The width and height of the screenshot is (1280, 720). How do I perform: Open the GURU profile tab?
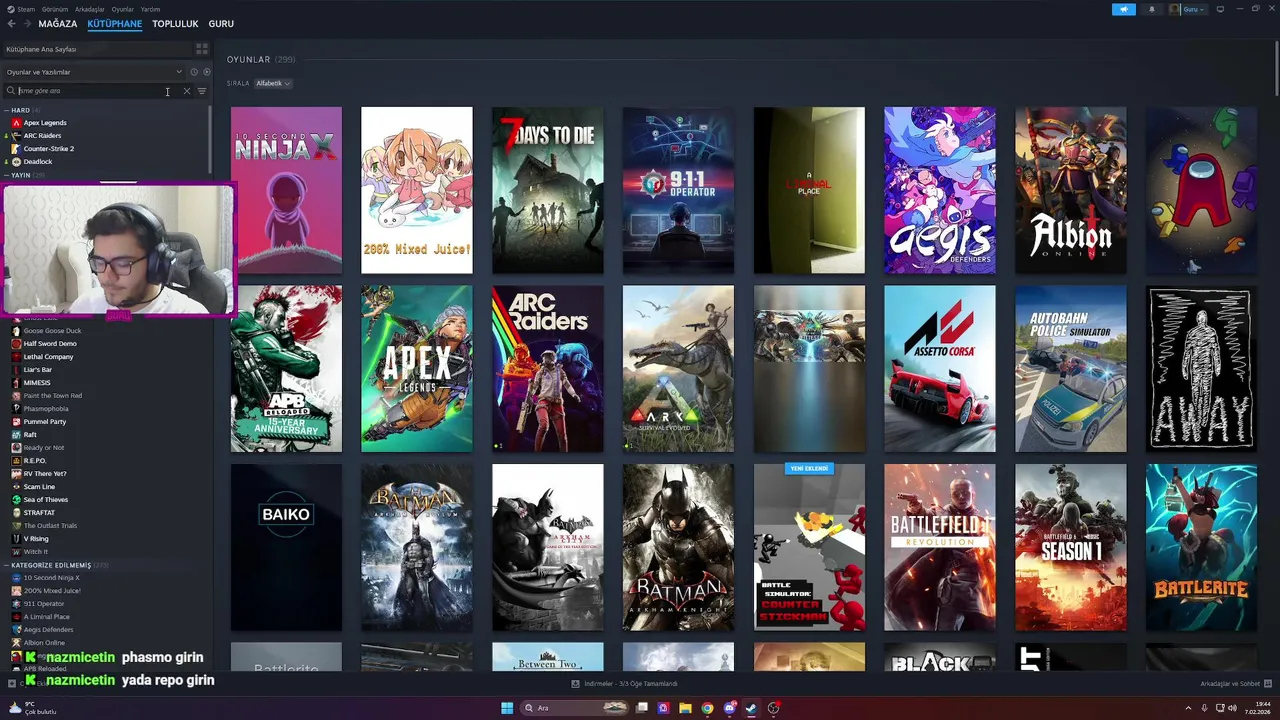click(221, 24)
